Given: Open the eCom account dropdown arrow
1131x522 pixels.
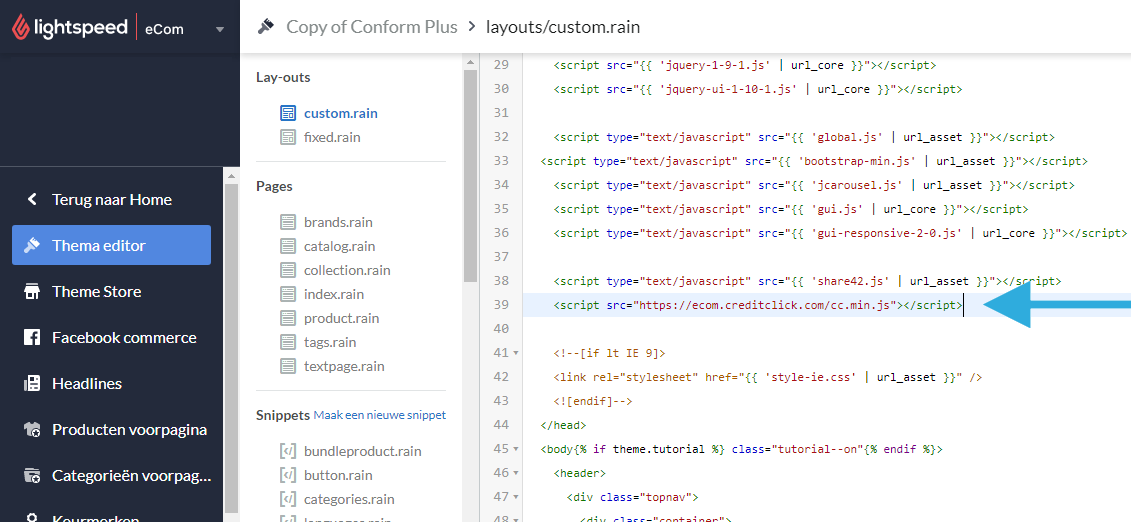Looking at the screenshot, I should point(220,29).
